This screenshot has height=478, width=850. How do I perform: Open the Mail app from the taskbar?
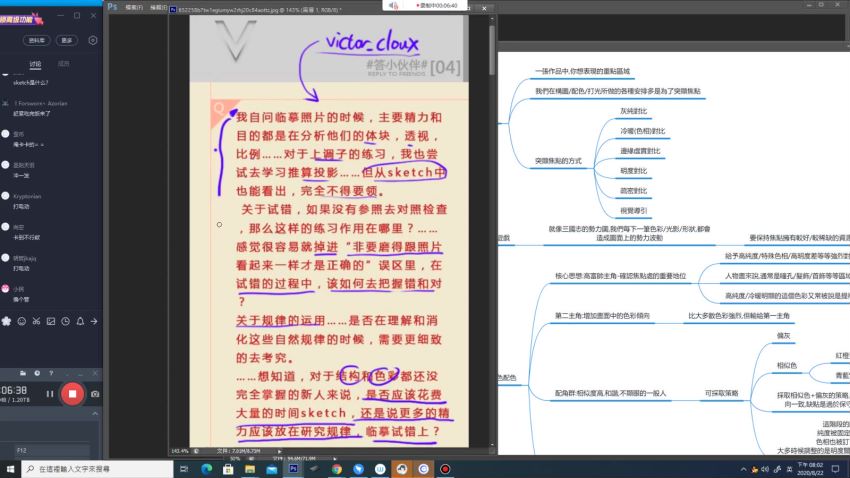click(272, 469)
